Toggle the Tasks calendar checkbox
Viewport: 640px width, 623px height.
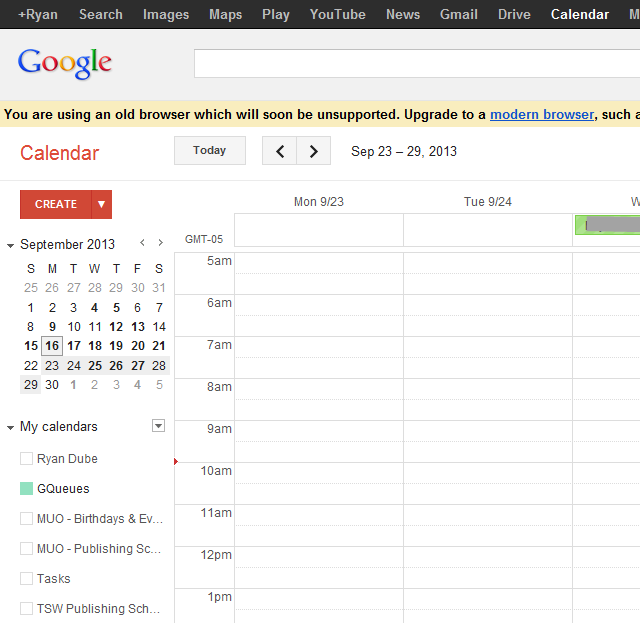tap(27, 579)
